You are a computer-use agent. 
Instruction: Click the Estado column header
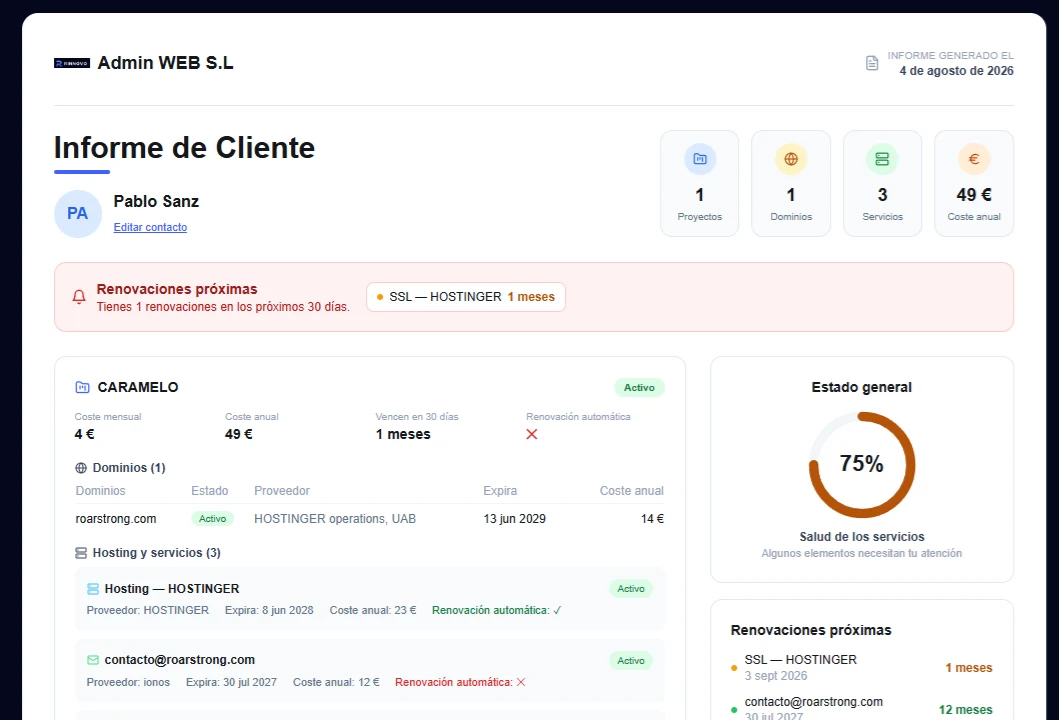[209, 491]
